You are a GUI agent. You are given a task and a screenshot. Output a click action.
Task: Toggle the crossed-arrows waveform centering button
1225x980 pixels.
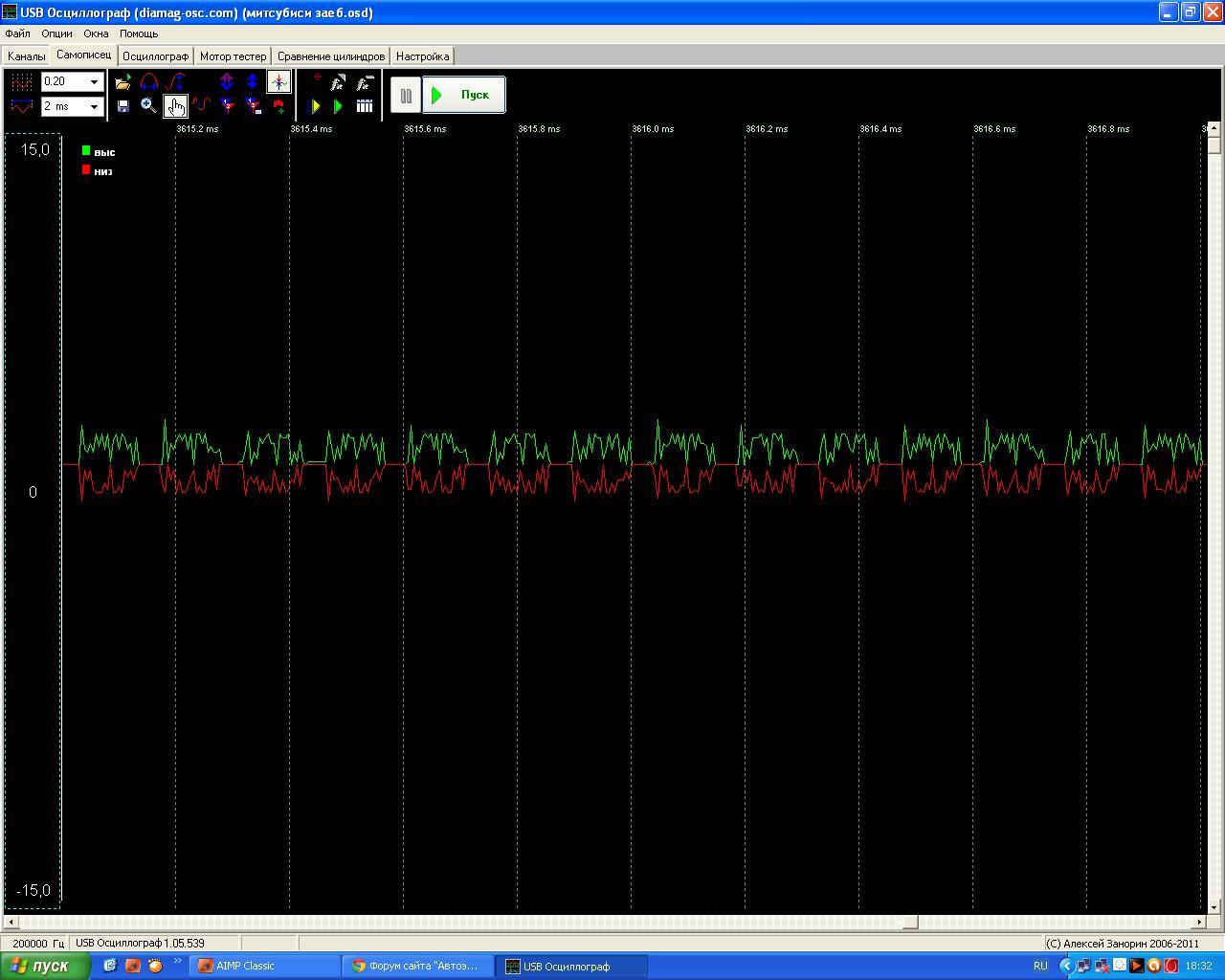click(278, 82)
